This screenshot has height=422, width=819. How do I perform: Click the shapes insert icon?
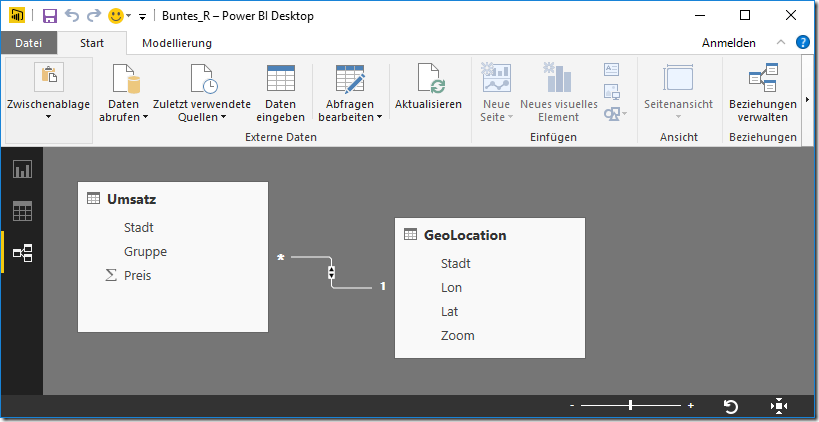615,113
